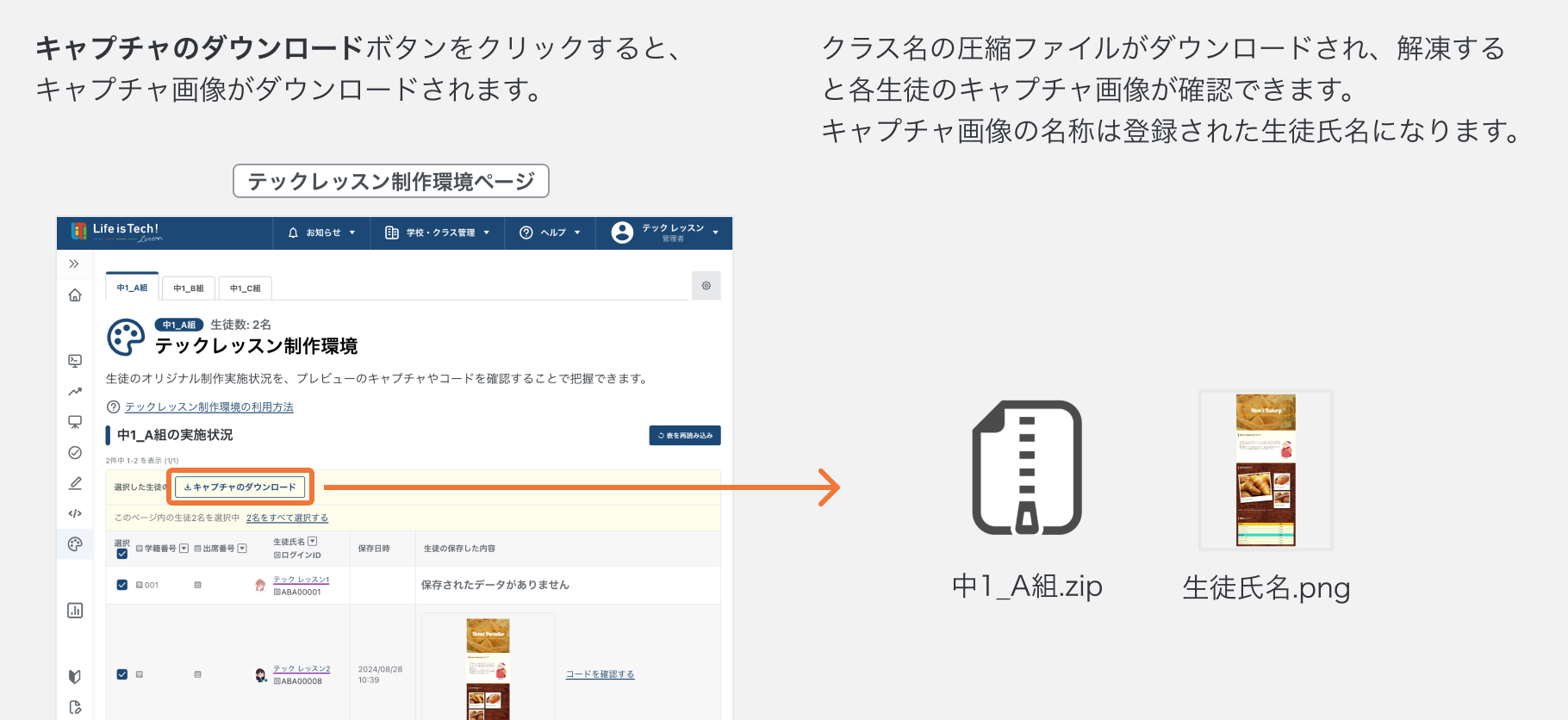Open the 学校・クラス管理 dropdown menu
This screenshot has width=1568, height=720.
click(438, 233)
